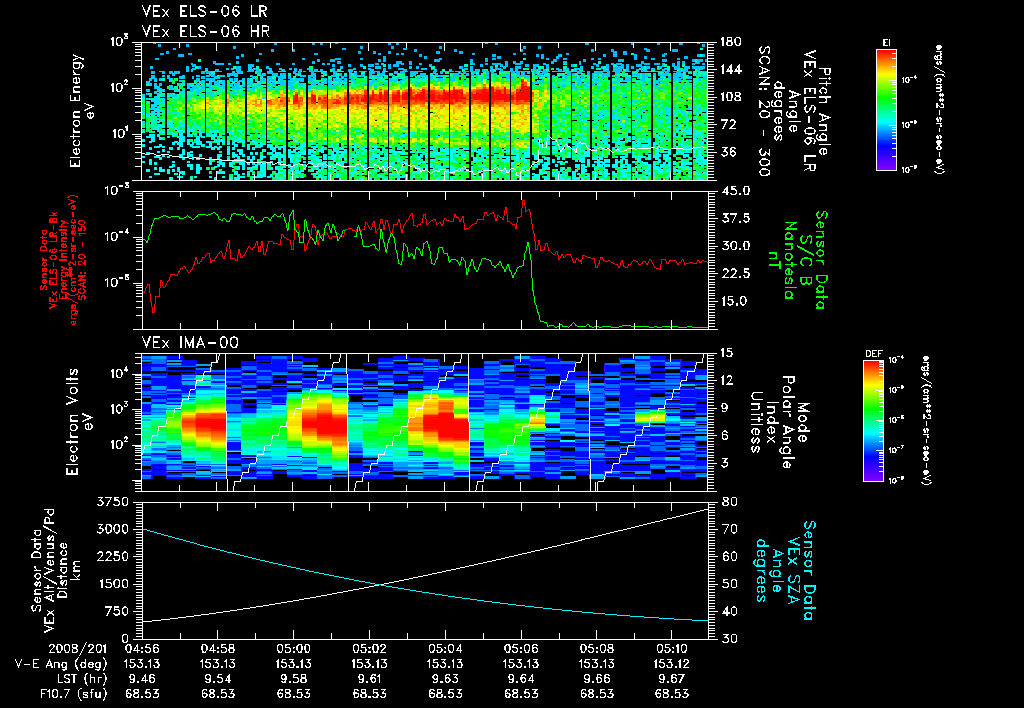
Task: Select the 'VEx ELS-06 HR' title text
Action: pyautogui.click(x=205, y=31)
